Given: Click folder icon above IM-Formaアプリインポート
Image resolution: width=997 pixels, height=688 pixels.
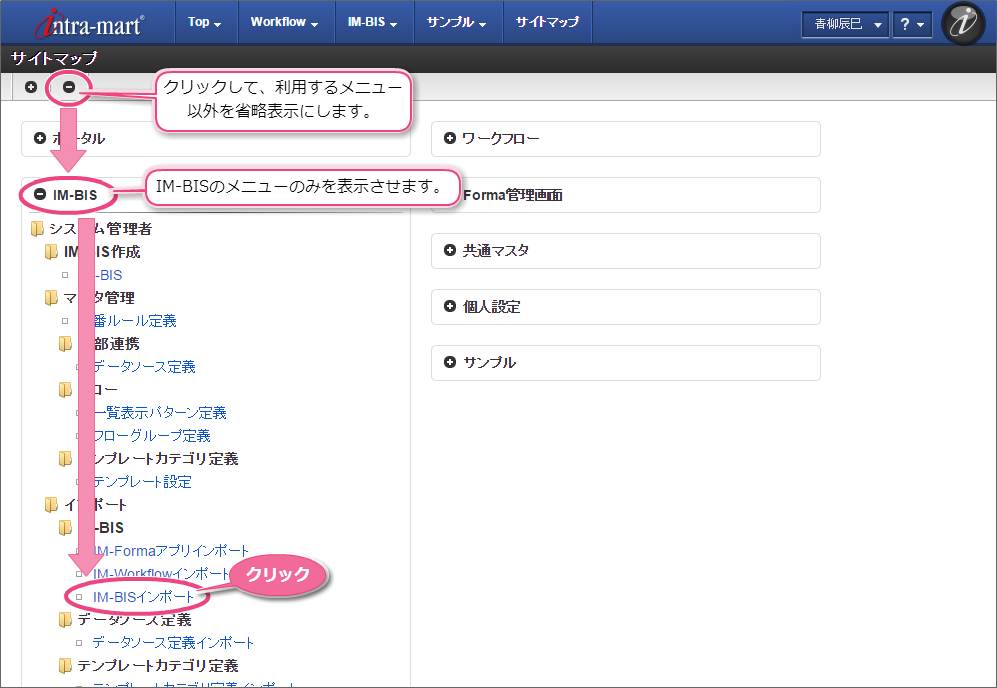Looking at the screenshot, I should 65,527.
